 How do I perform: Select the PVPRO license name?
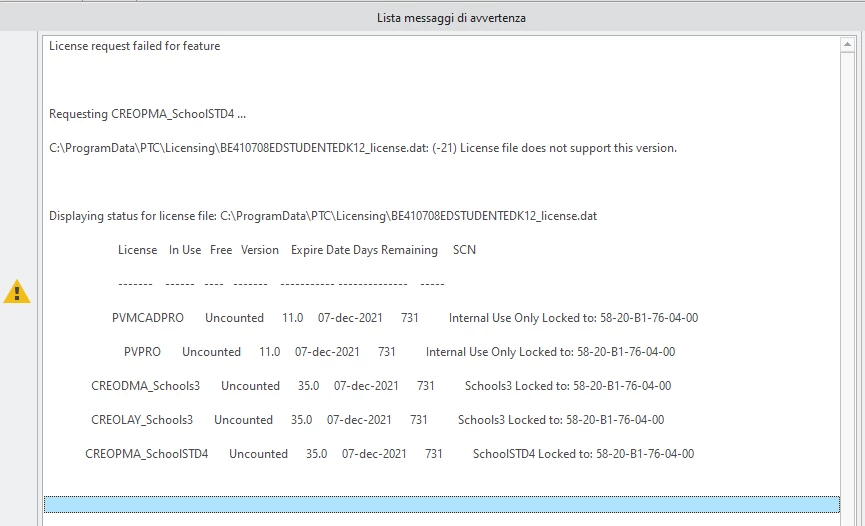pos(142,352)
